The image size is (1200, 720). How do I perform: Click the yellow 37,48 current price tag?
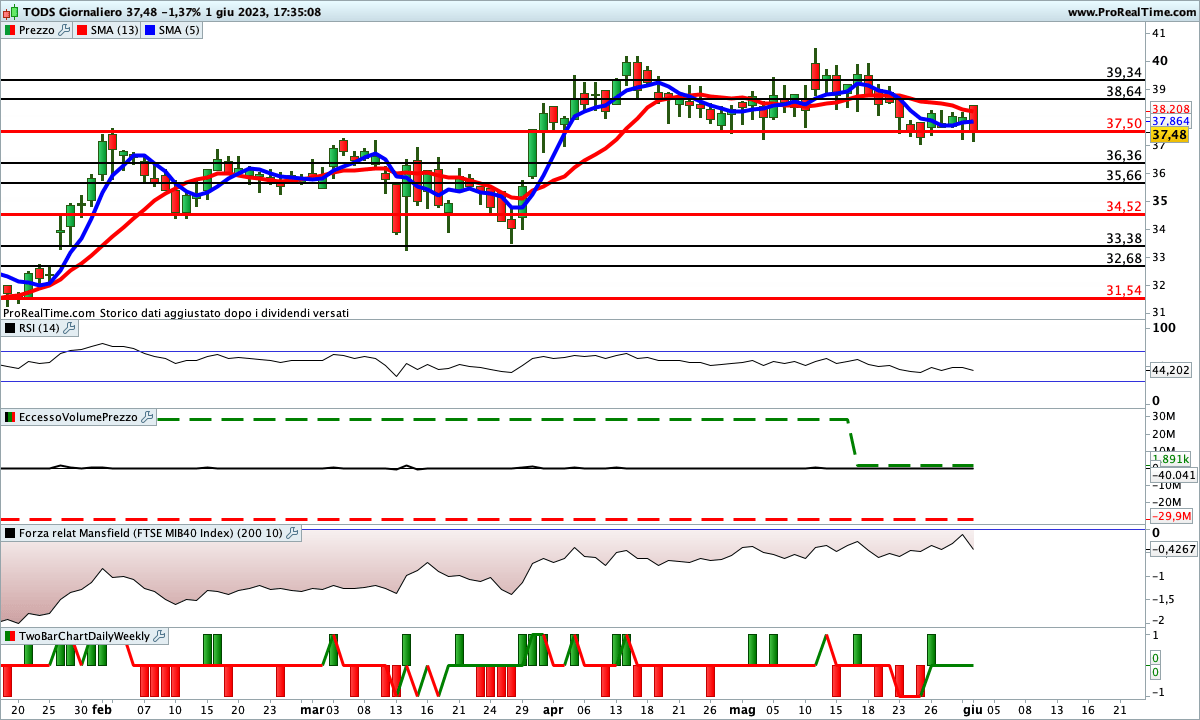click(1168, 134)
